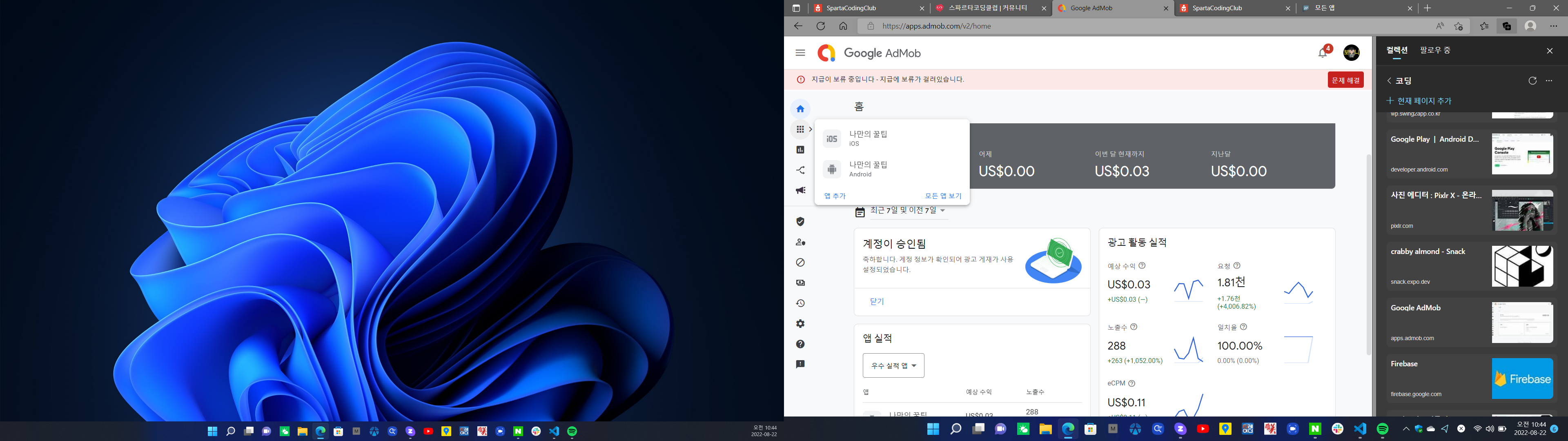Select 나만의 꿀팁 Android app in popup
Screen dimensions: 1568x441
click(892, 169)
